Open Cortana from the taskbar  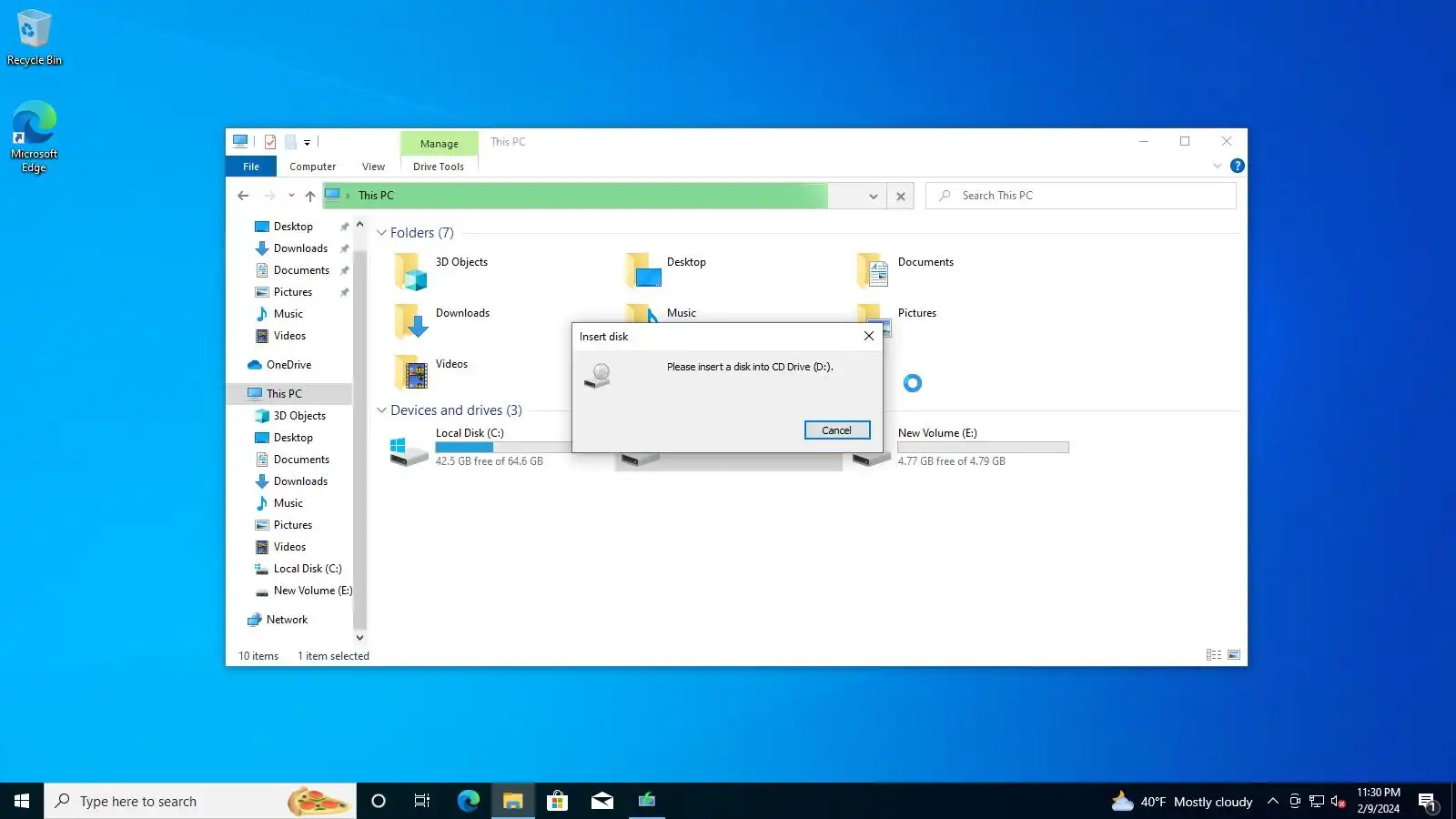[379, 801]
